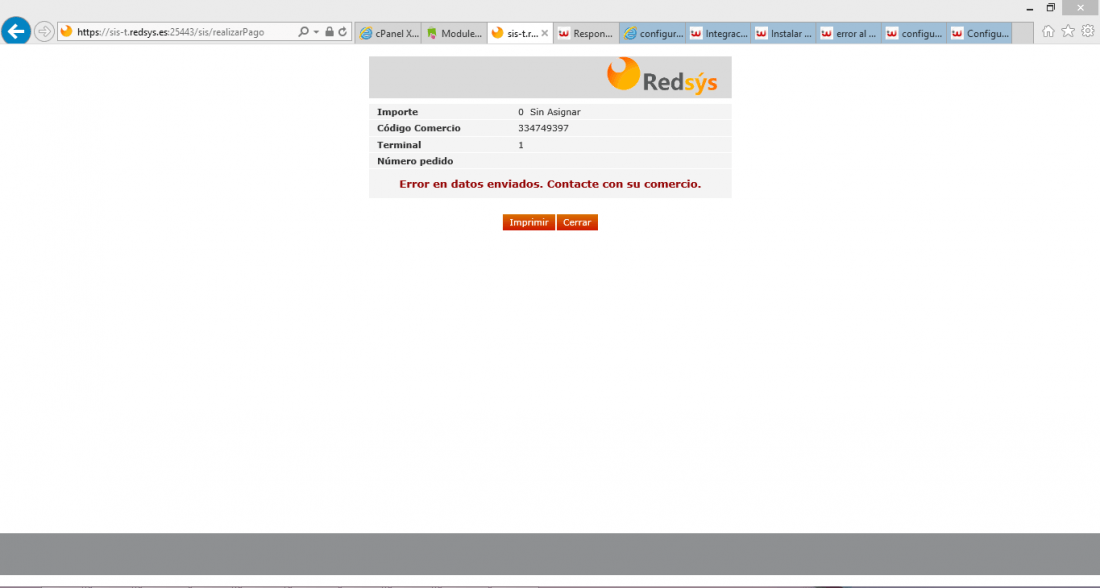Refresh the page with the reload icon
The image size is (1100, 588).
342,32
